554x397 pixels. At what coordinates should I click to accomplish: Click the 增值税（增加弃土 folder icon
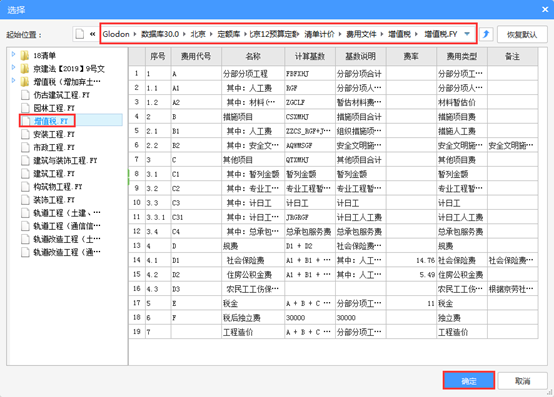point(25,82)
